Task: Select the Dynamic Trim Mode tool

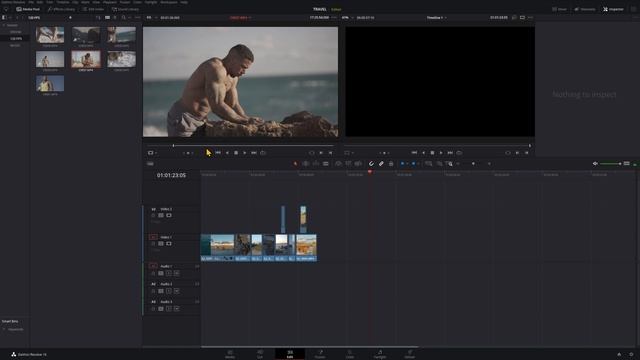Action: coord(316,164)
